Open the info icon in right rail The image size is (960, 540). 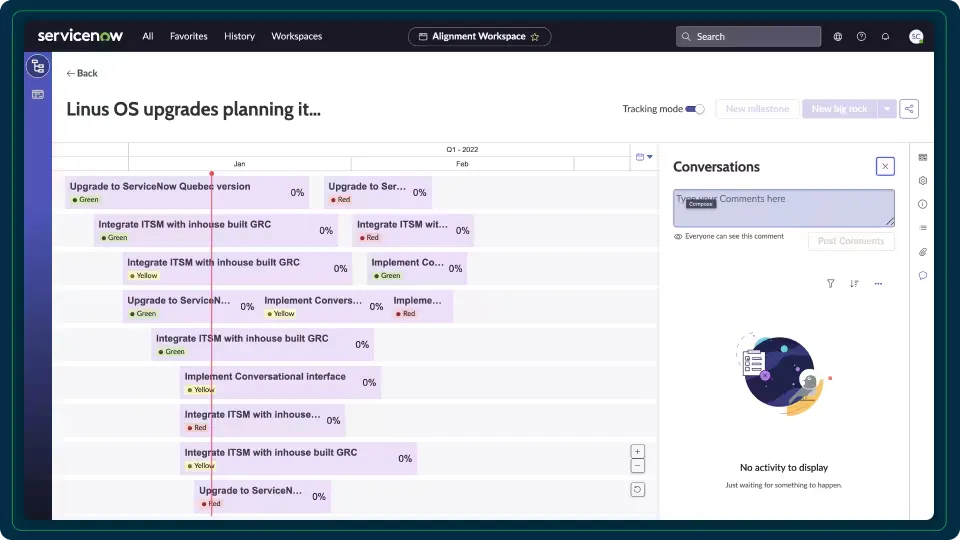[x=923, y=204]
